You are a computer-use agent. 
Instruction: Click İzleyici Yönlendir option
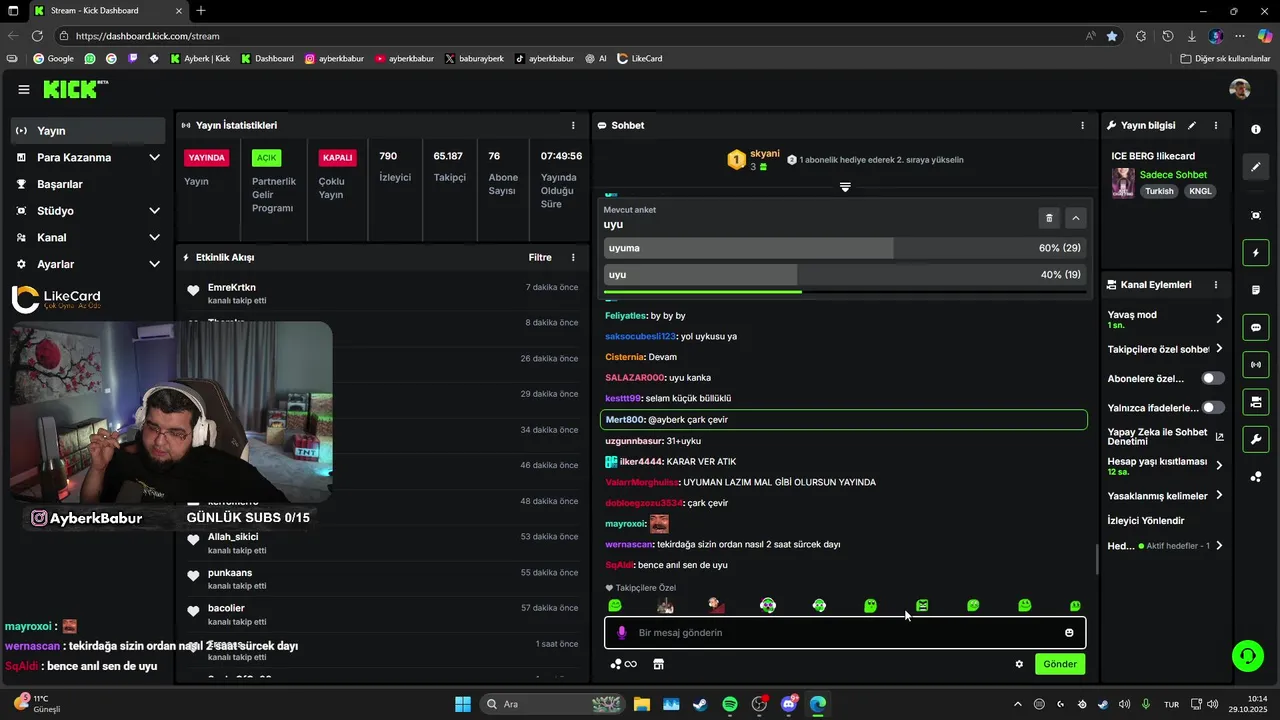coord(1146,521)
